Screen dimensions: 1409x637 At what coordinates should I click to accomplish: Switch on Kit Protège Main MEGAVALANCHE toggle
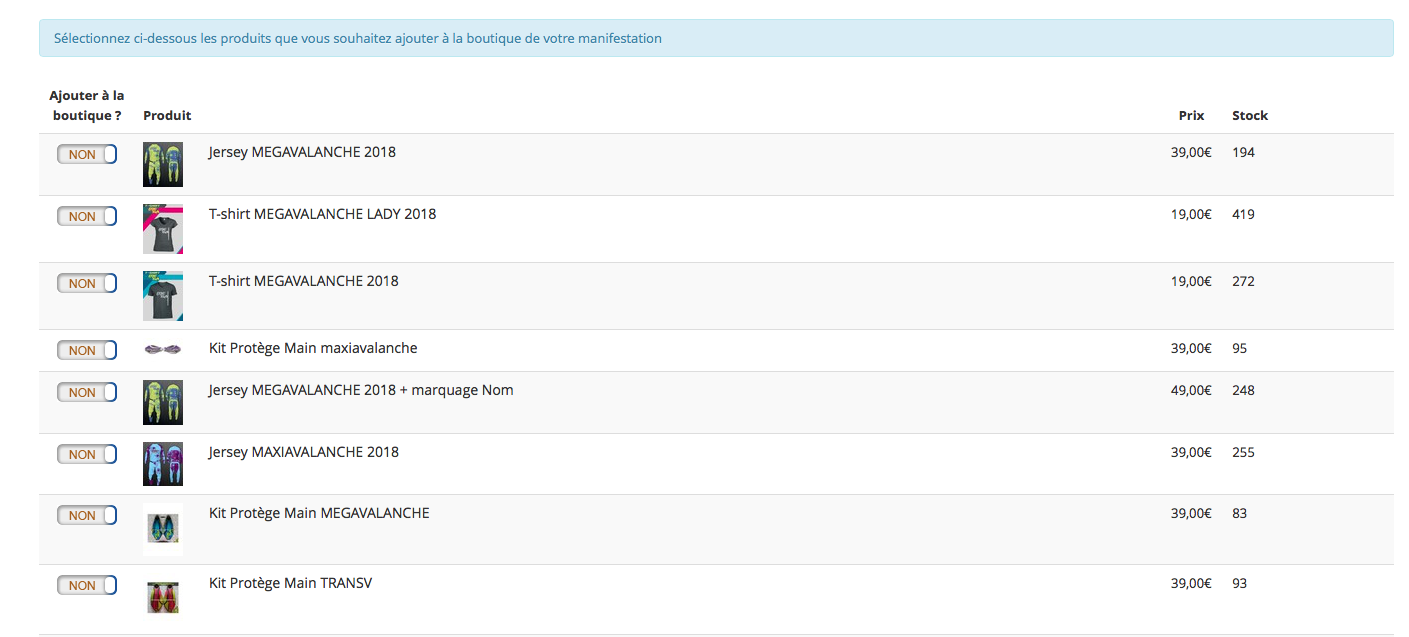pos(87,515)
